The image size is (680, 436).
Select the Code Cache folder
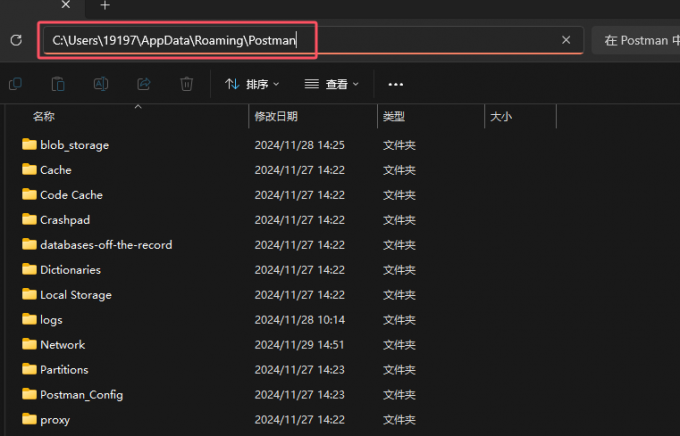pos(72,195)
